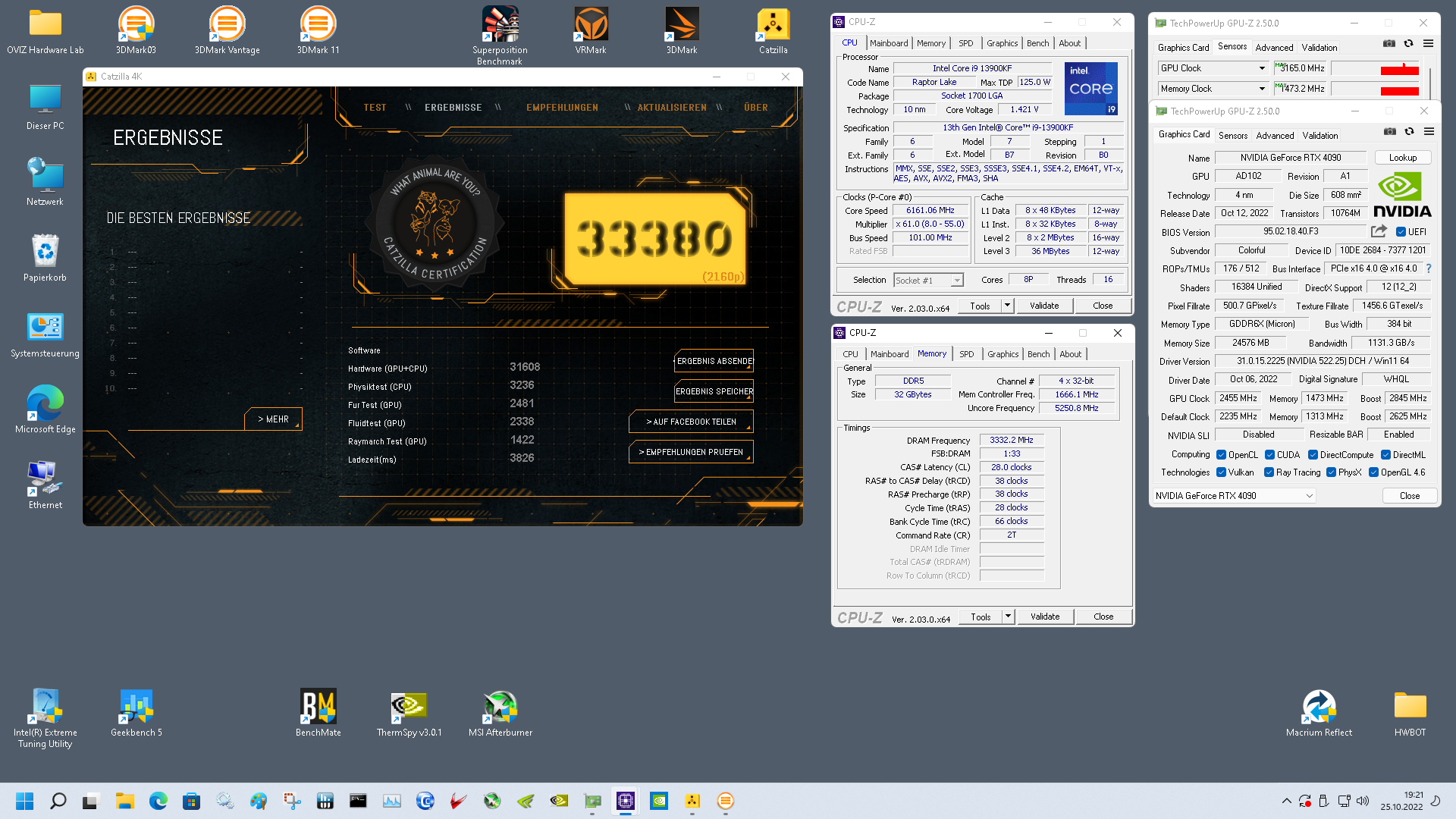
Task: Open the Systemsteuerung desktop icon
Action: 45,334
